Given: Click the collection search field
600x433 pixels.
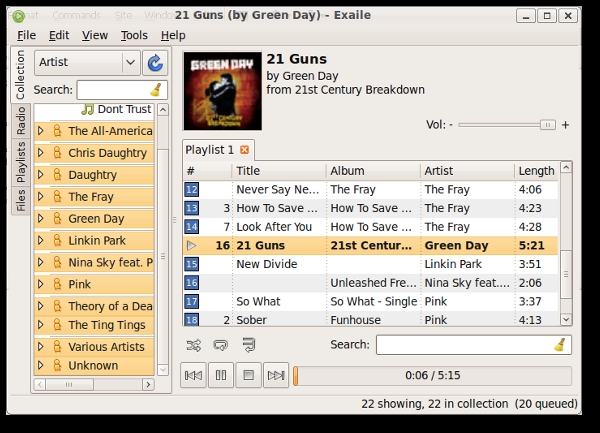Looking at the screenshot, I should tap(114, 90).
